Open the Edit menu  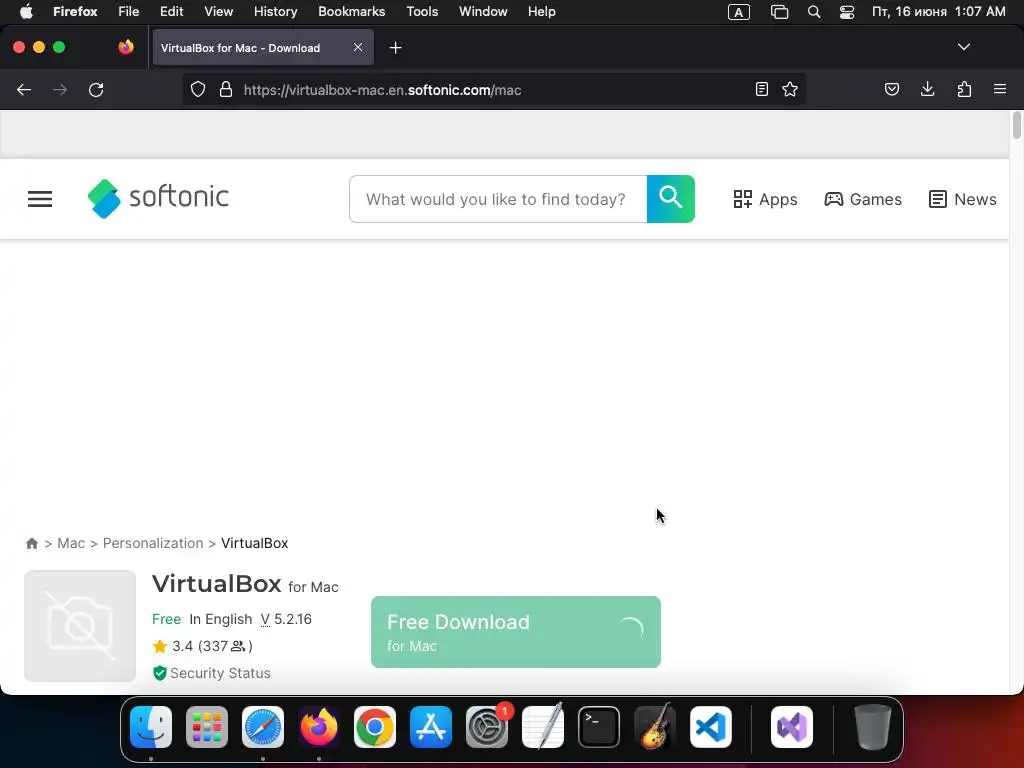click(171, 12)
